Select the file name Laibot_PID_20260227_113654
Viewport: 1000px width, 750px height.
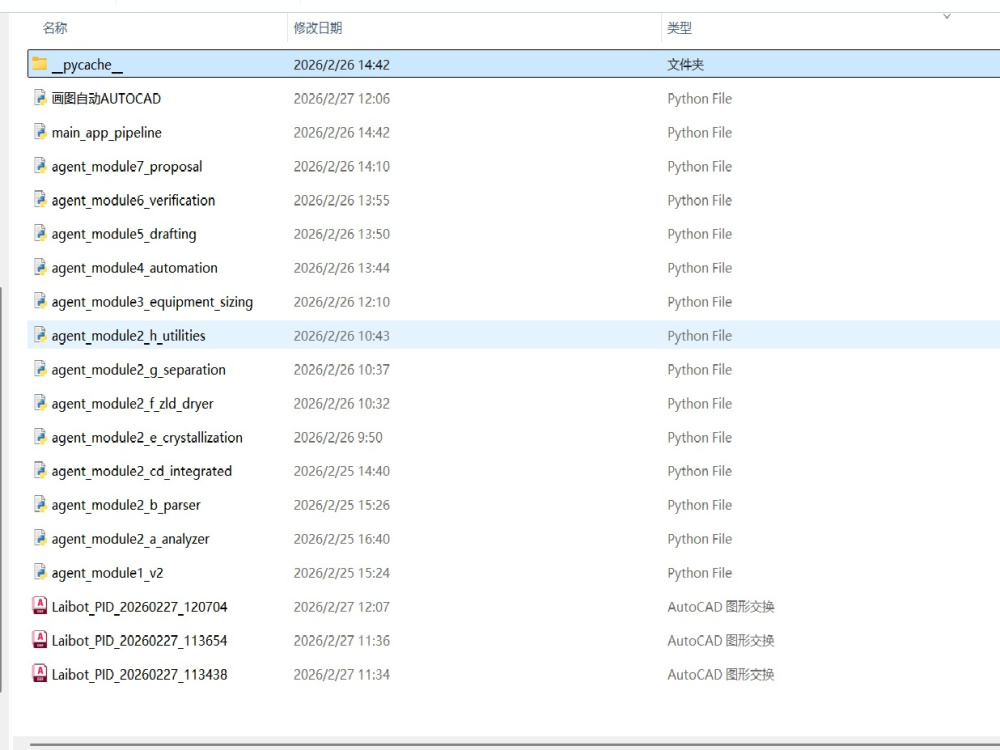[x=140, y=640]
